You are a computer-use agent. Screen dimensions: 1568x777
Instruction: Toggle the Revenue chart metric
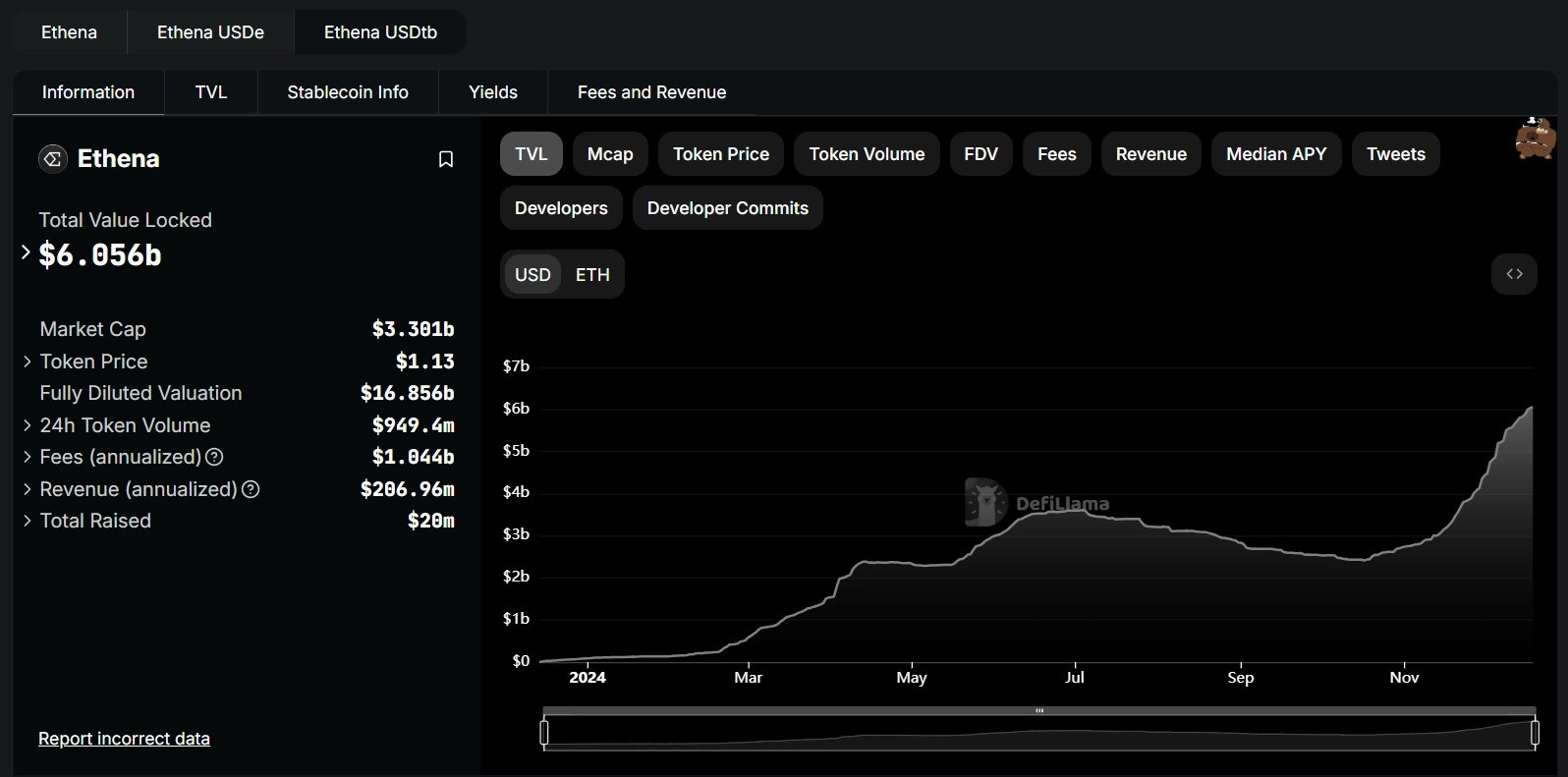coord(1151,154)
